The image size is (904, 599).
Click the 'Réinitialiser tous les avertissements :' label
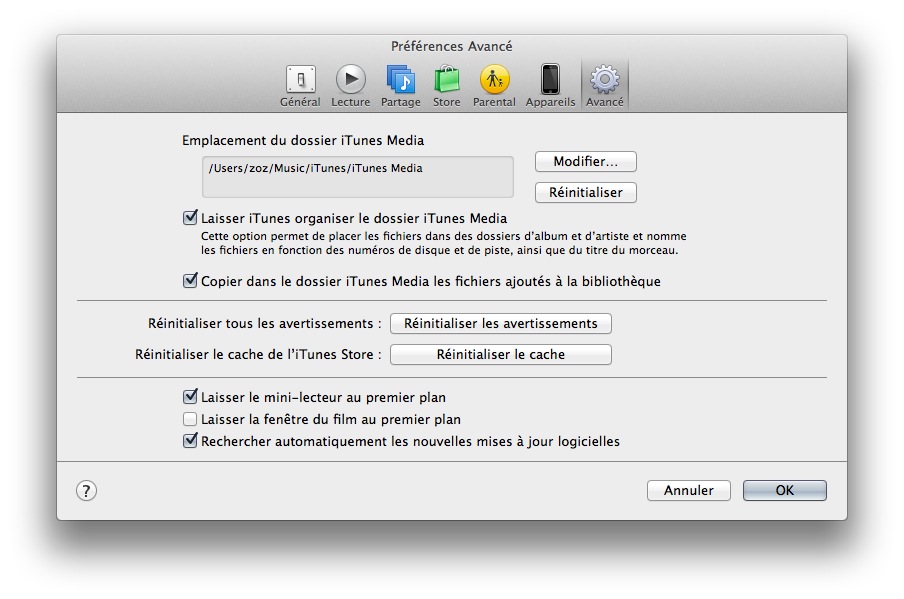pos(265,323)
